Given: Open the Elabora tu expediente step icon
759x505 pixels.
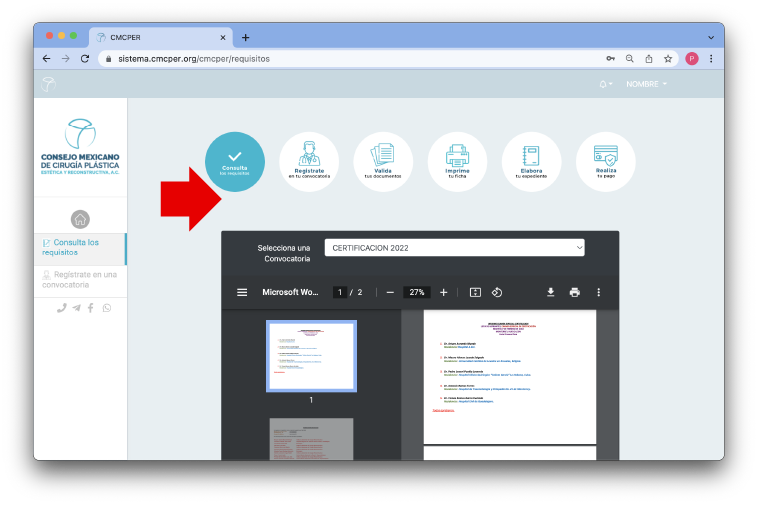Looking at the screenshot, I should (531, 162).
